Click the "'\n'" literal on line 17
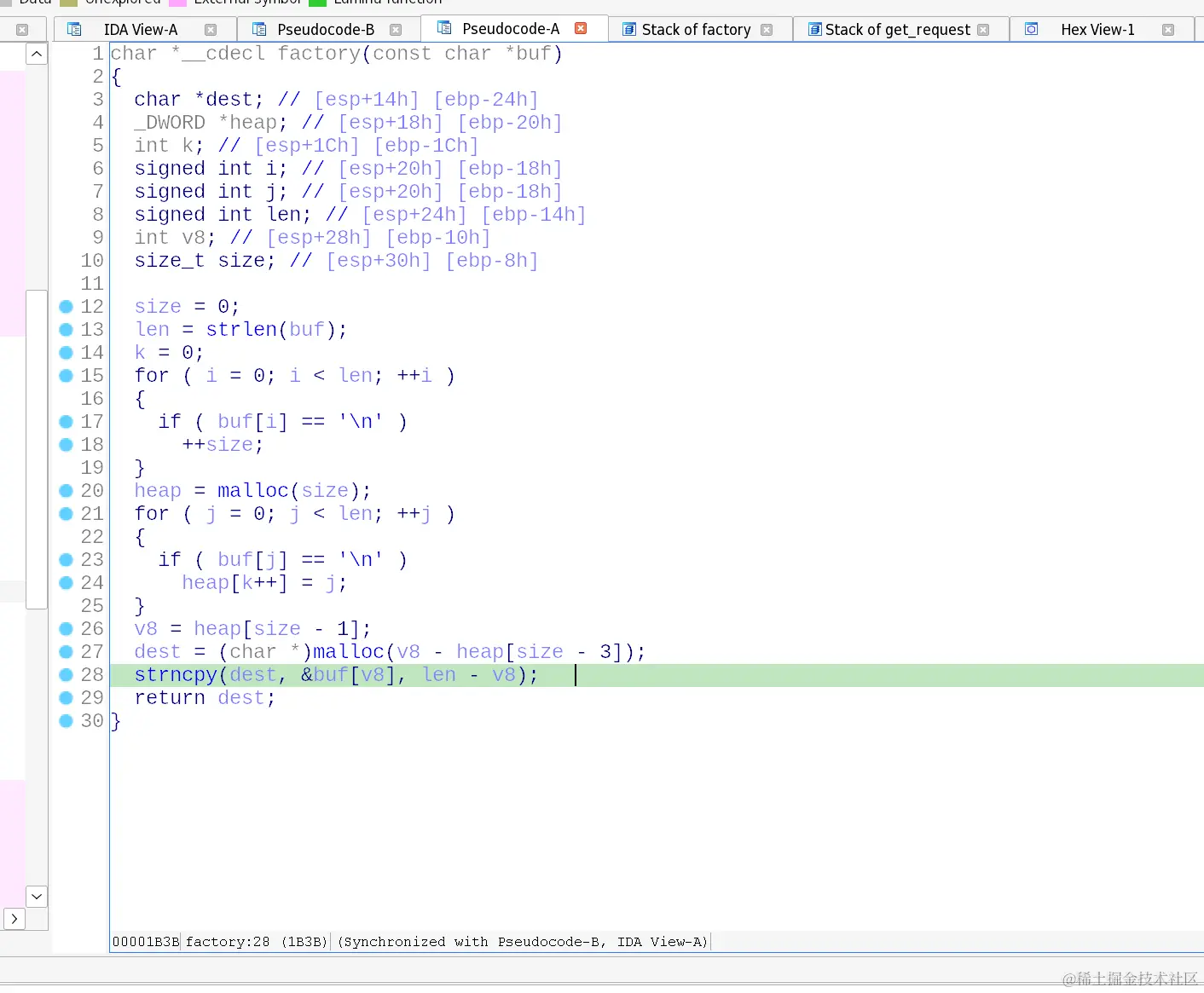Image resolution: width=1204 pixels, height=993 pixels. click(361, 422)
